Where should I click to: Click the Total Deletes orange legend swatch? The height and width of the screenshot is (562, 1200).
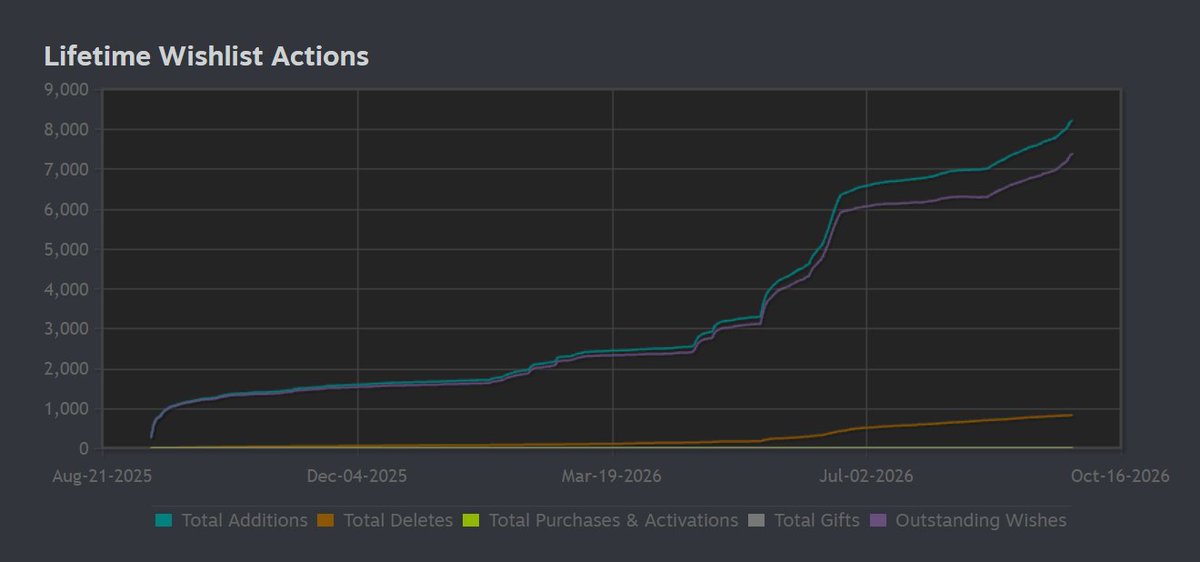click(x=325, y=521)
